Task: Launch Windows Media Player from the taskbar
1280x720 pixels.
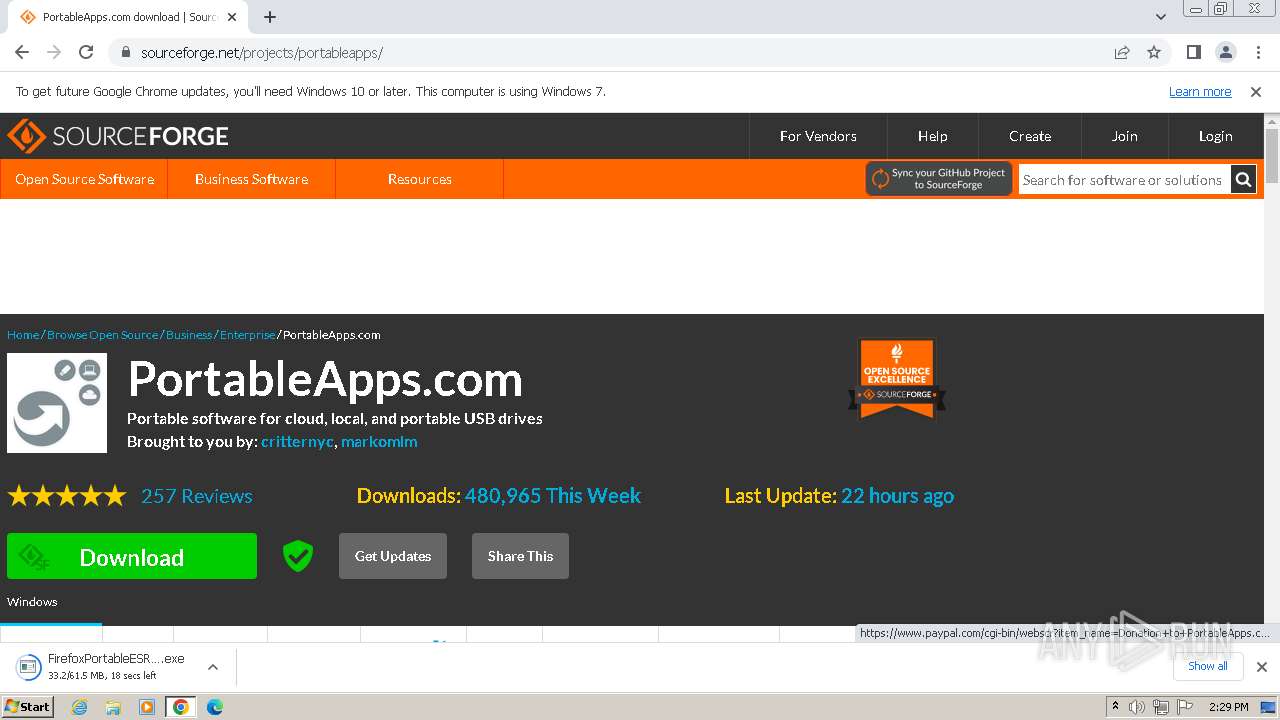Action: click(x=147, y=707)
